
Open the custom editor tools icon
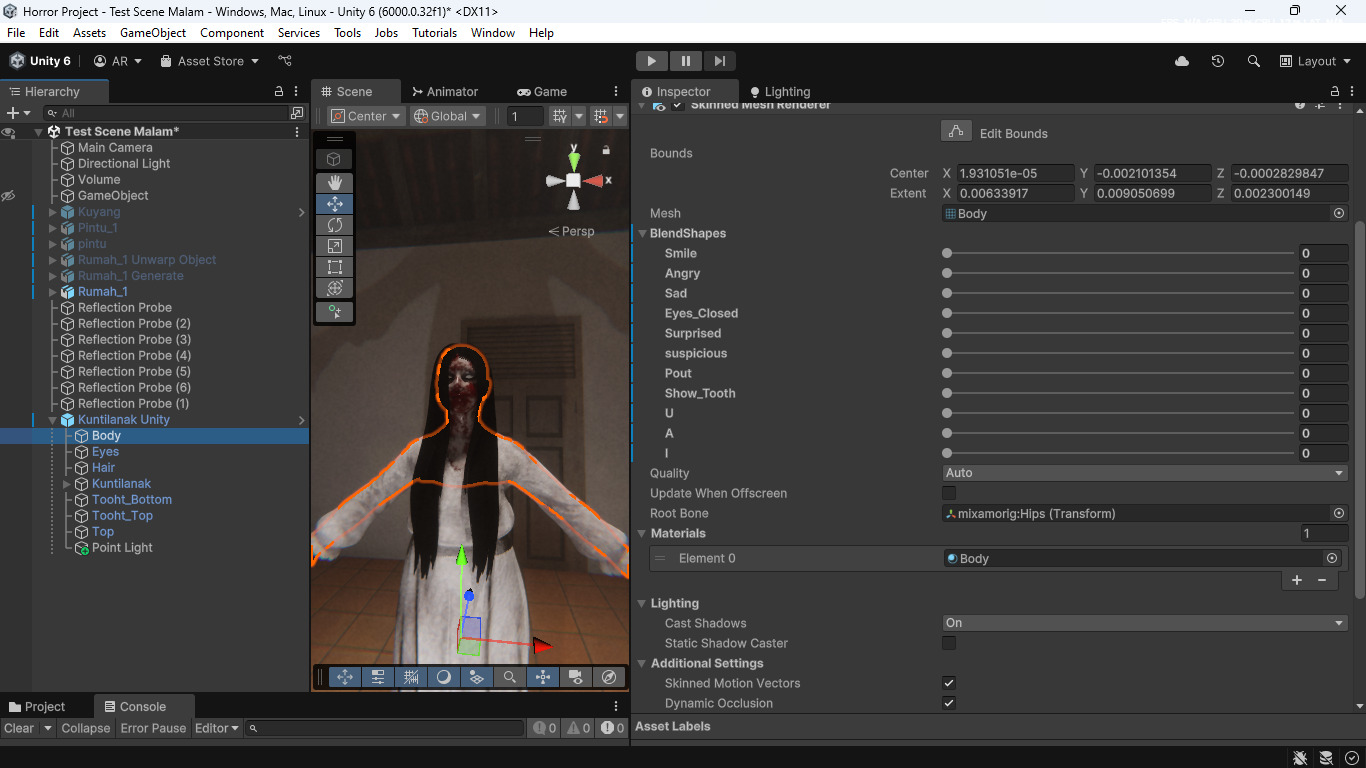[334, 312]
